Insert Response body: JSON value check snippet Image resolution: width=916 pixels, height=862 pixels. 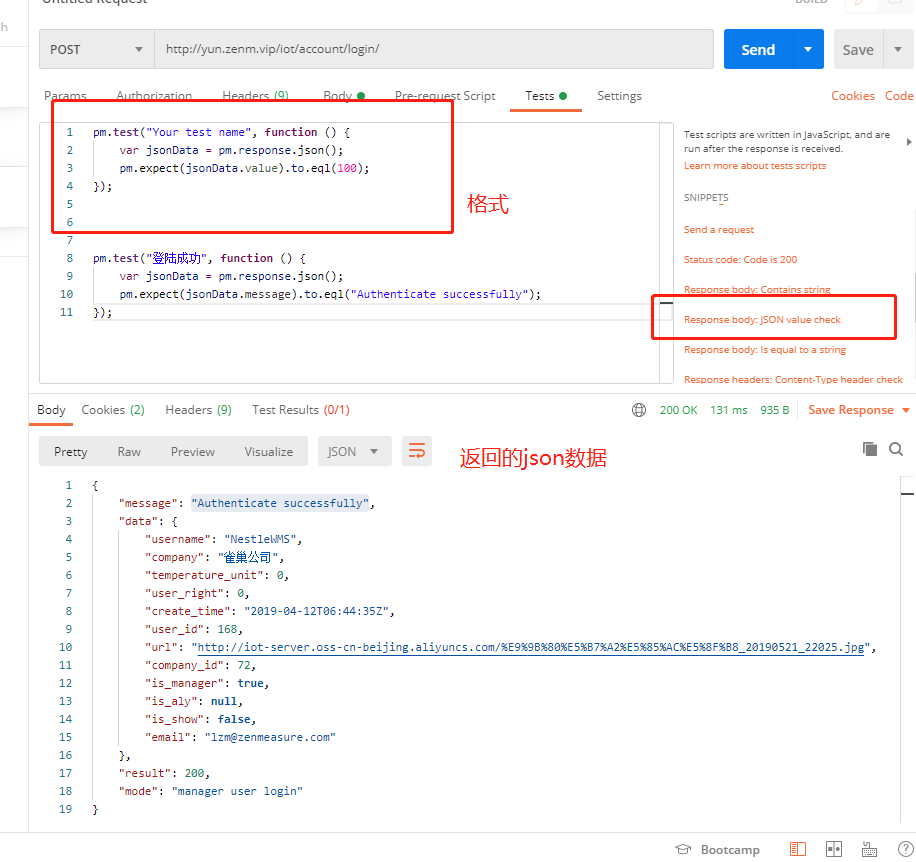tap(762, 319)
